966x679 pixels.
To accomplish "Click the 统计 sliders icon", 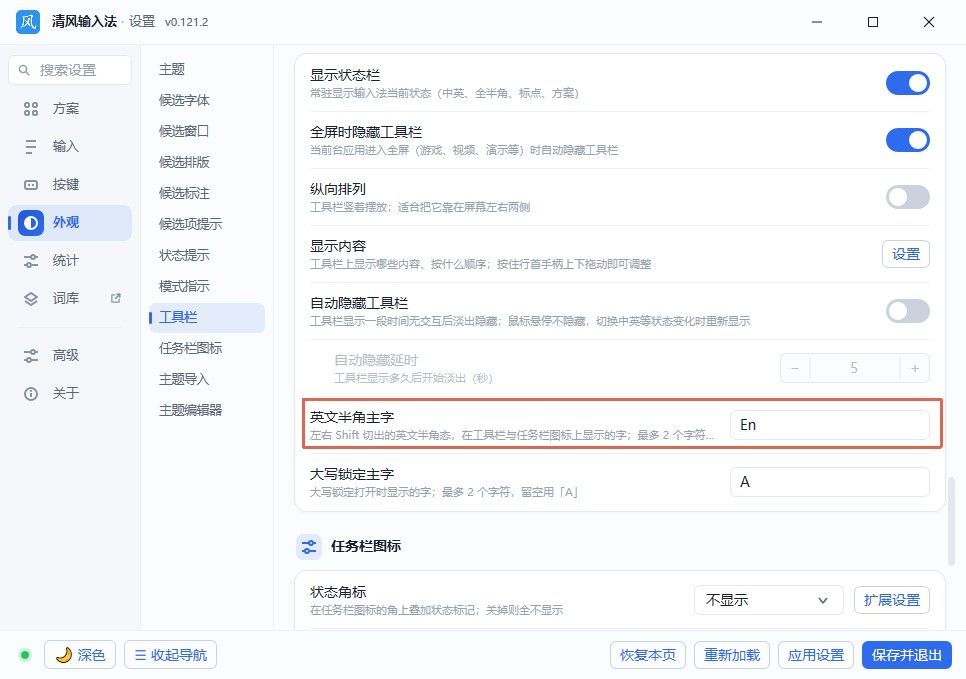I will pyautogui.click(x=31, y=261).
